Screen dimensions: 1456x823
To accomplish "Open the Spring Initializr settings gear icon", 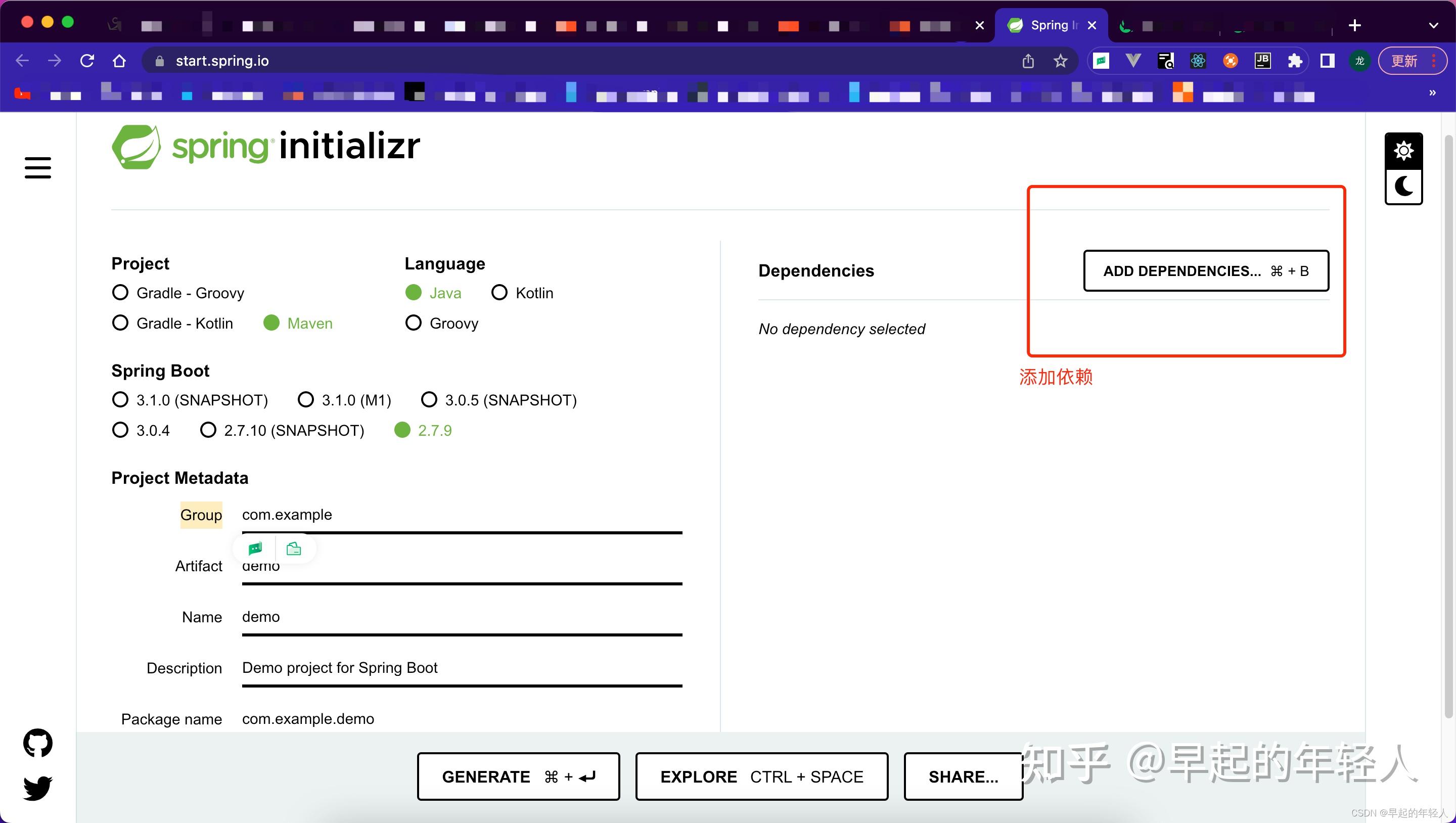I will [1404, 150].
